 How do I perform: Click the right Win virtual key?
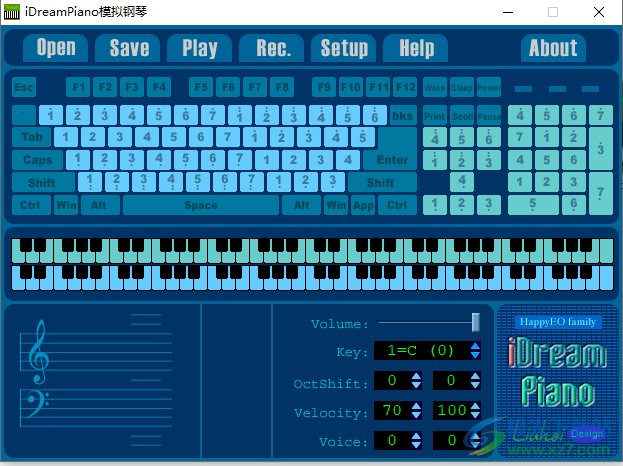336,205
